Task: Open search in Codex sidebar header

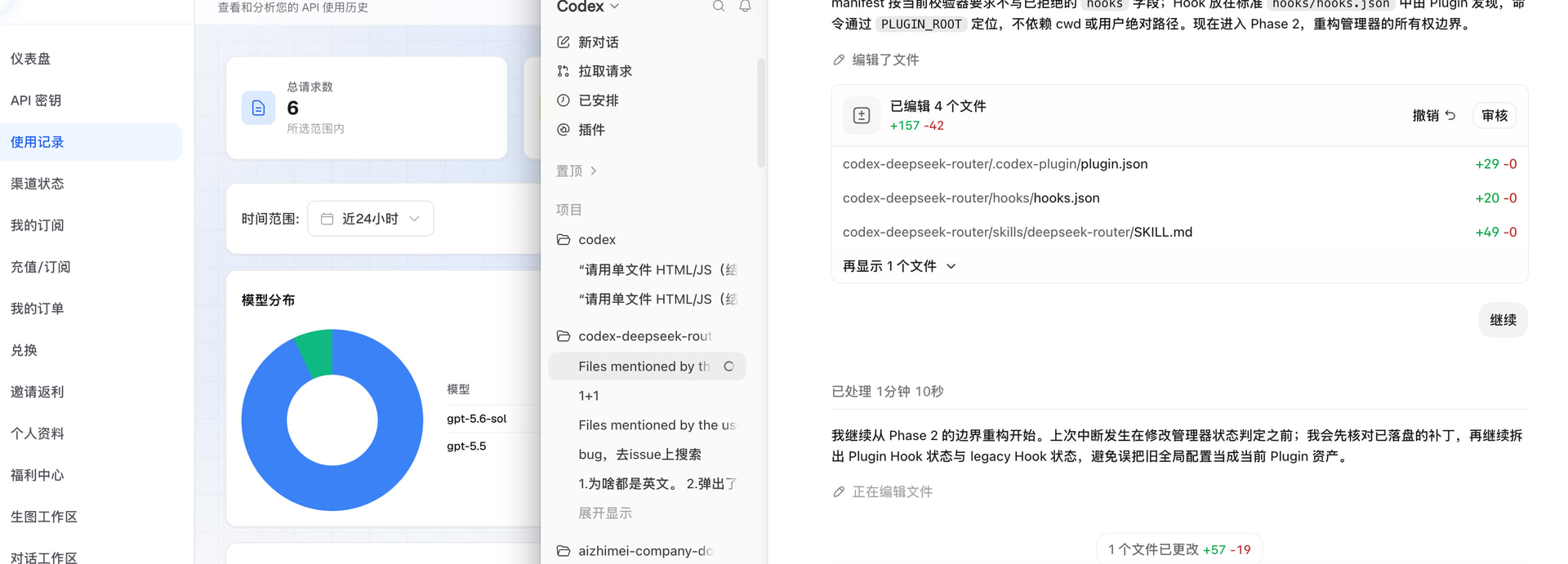Action: click(x=719, y=7)
